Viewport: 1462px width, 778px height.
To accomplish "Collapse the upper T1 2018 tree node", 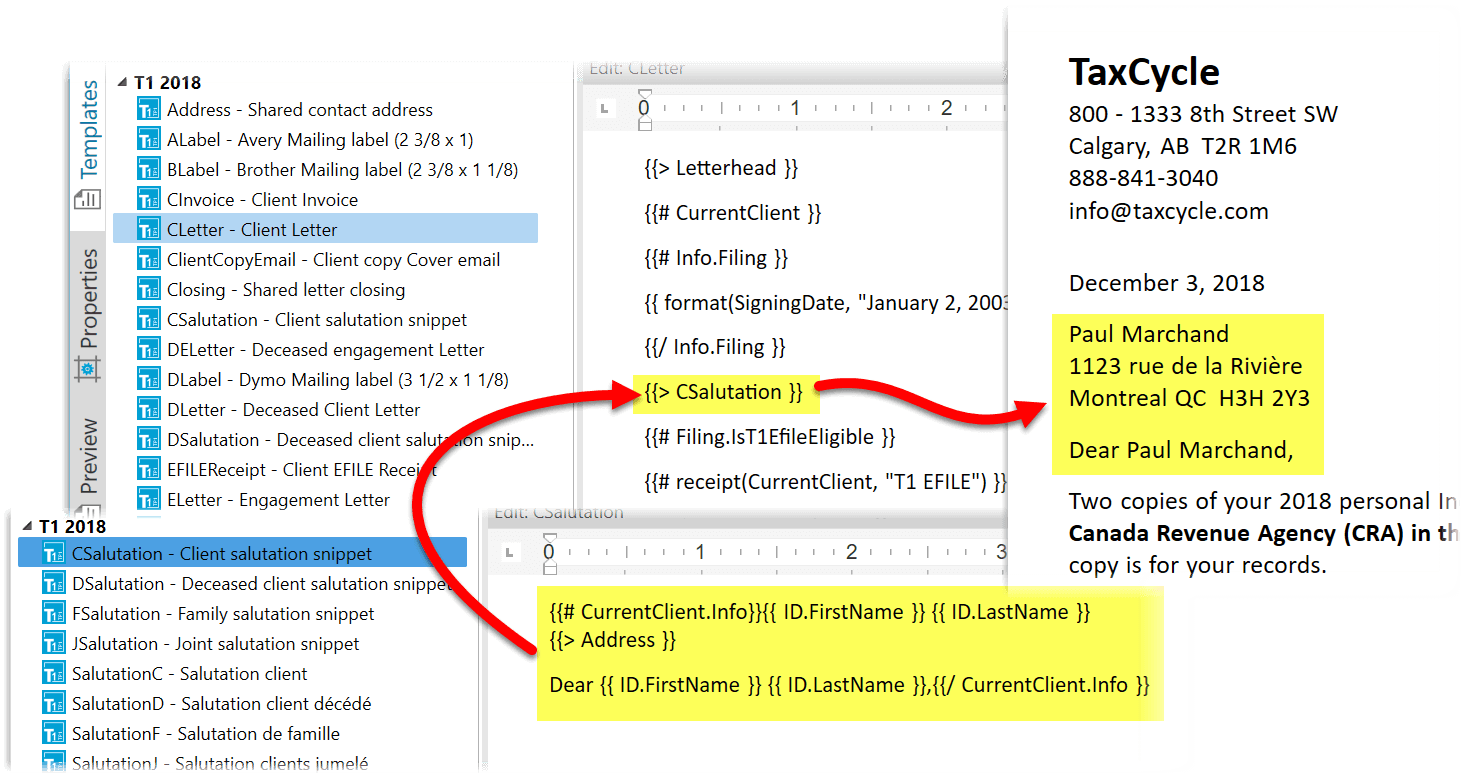I will pos(123,82).
